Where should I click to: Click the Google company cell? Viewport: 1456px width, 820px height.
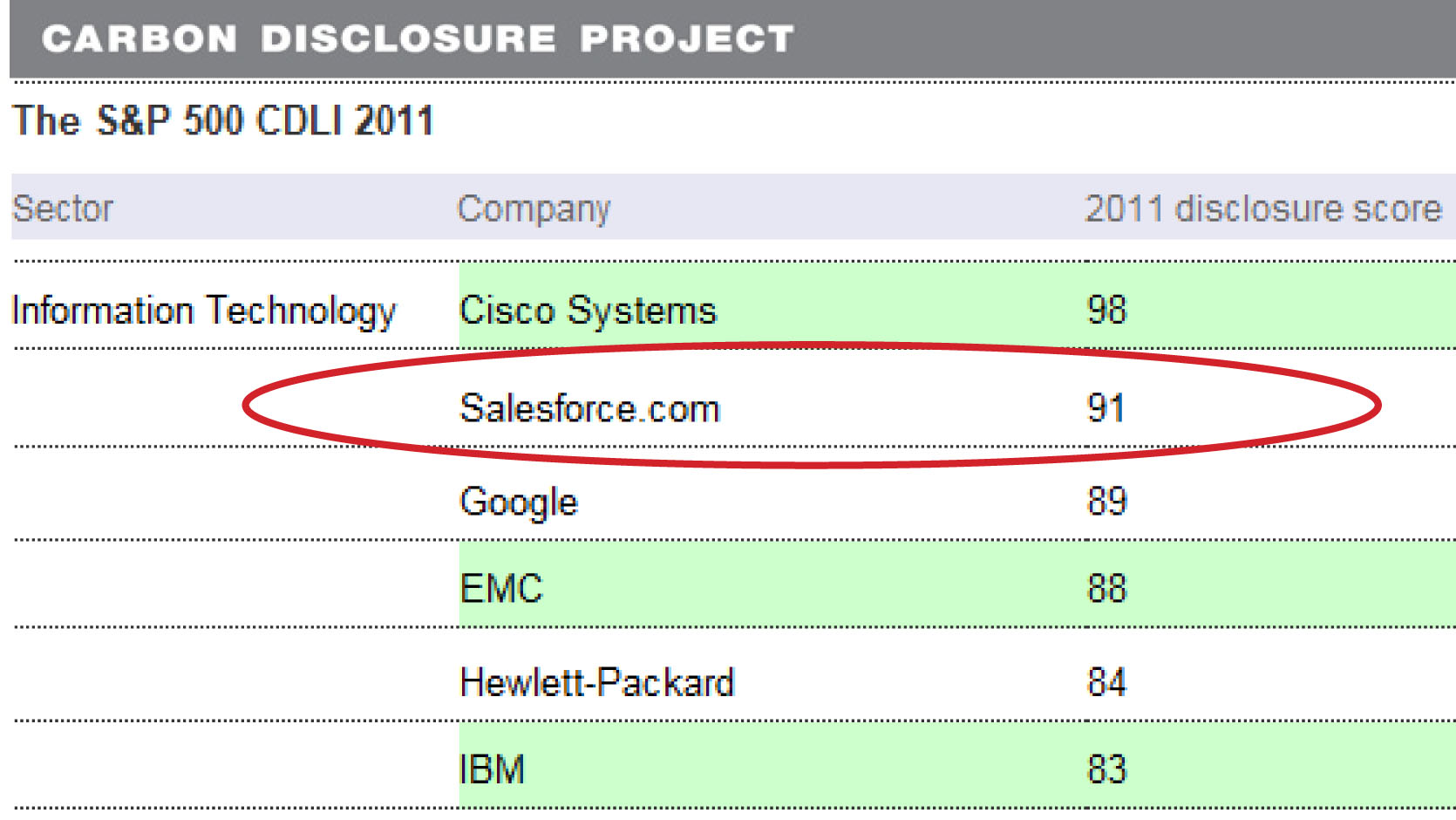click(x=519, y=502)
